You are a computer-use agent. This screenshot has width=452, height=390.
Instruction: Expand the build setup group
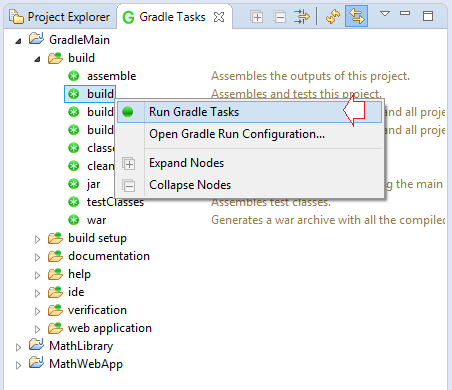click(37, 239)
